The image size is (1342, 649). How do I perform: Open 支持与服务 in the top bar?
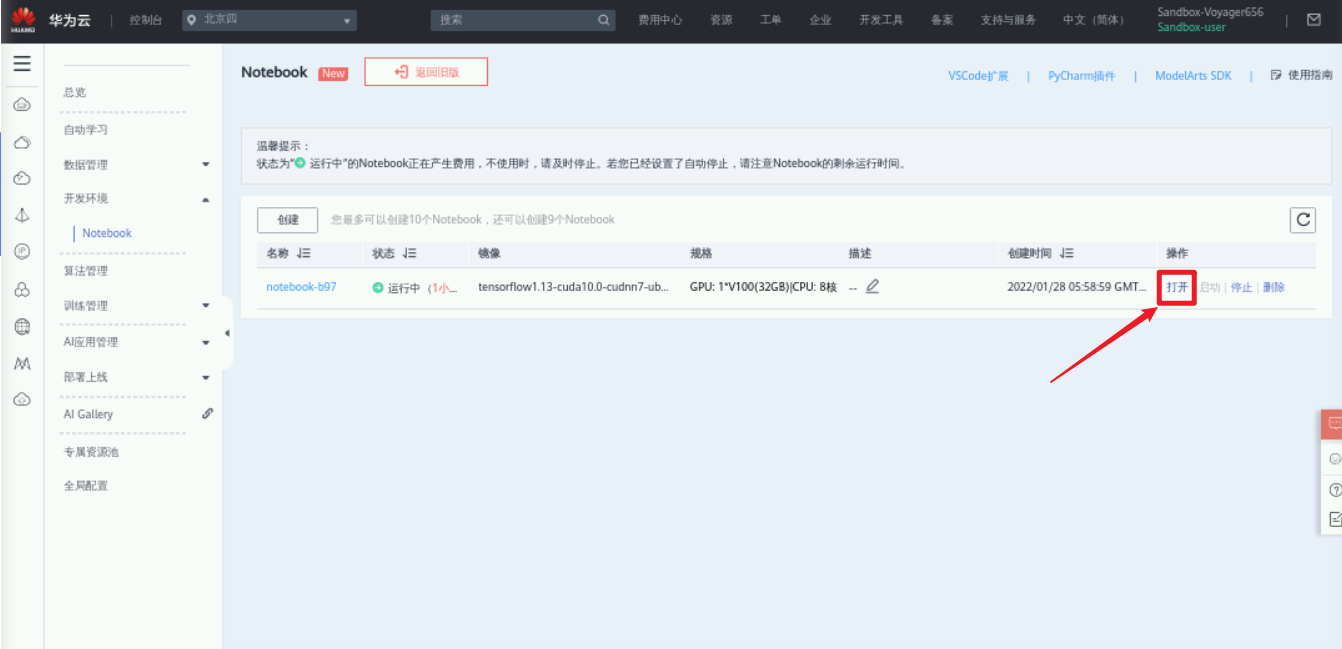(x=1008, y=20)
